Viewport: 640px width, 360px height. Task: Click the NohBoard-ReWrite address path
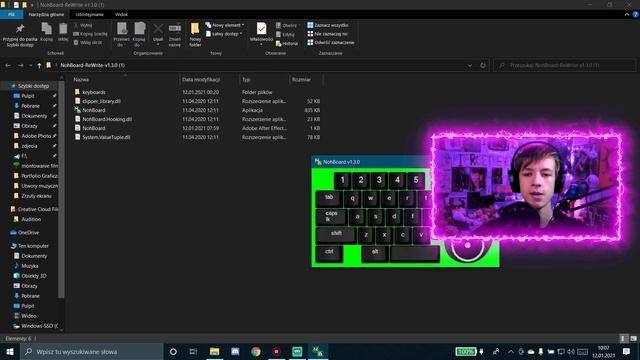tap(93, 65)
